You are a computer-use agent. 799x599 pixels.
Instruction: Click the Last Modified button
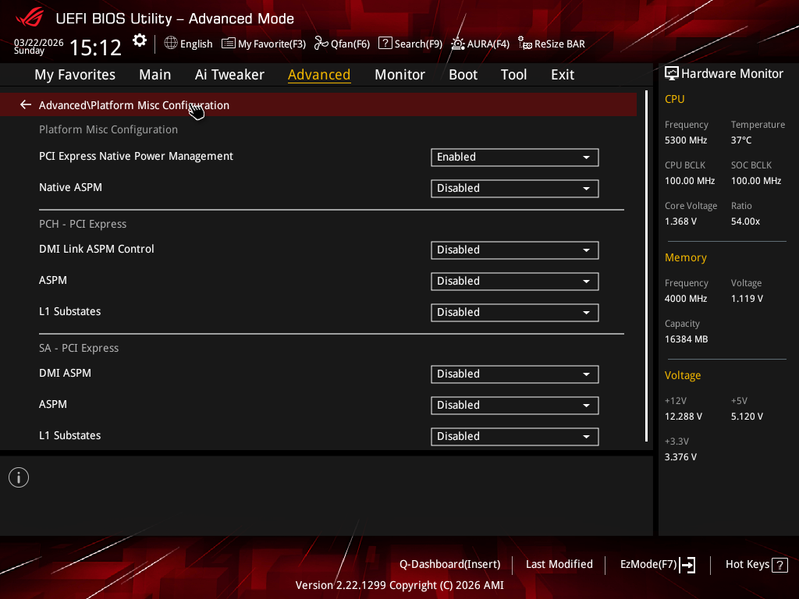[x=559, y=564]
